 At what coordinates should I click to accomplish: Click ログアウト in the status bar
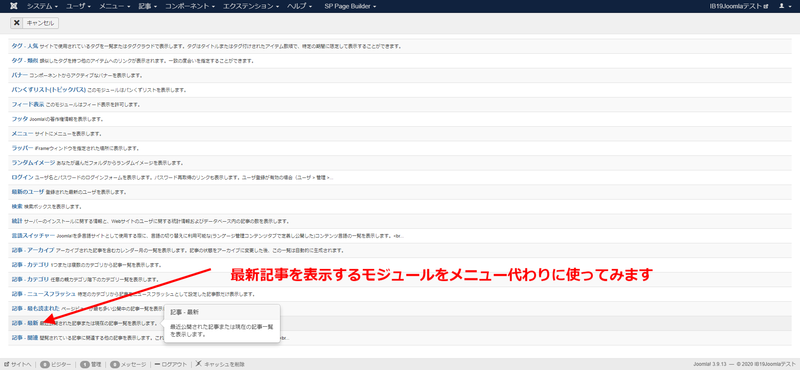coord(171,364)
